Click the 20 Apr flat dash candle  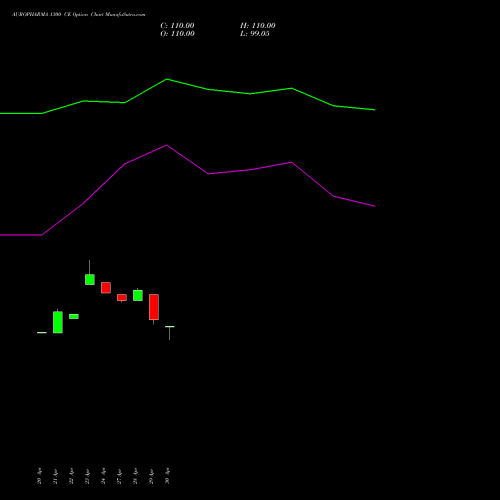coord(42,332)
